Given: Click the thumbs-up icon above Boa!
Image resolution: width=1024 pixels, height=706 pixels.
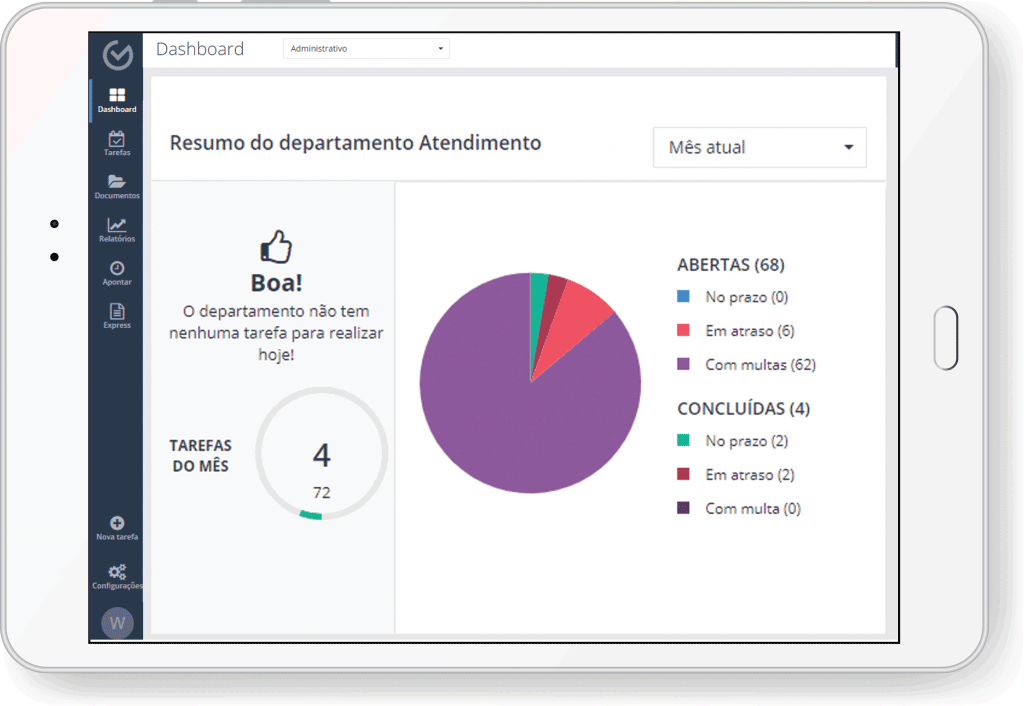Looking at the screenshot, I should point(276,246).
